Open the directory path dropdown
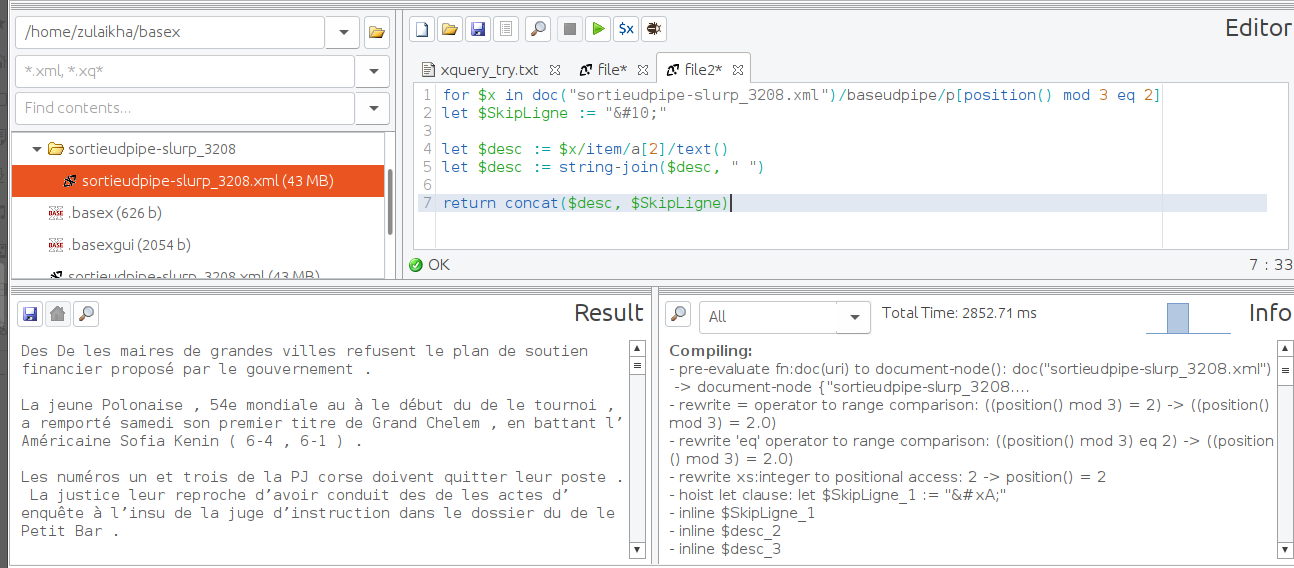Image resolution: width=1294 pixels, height=568 pixels. (343, 32)
